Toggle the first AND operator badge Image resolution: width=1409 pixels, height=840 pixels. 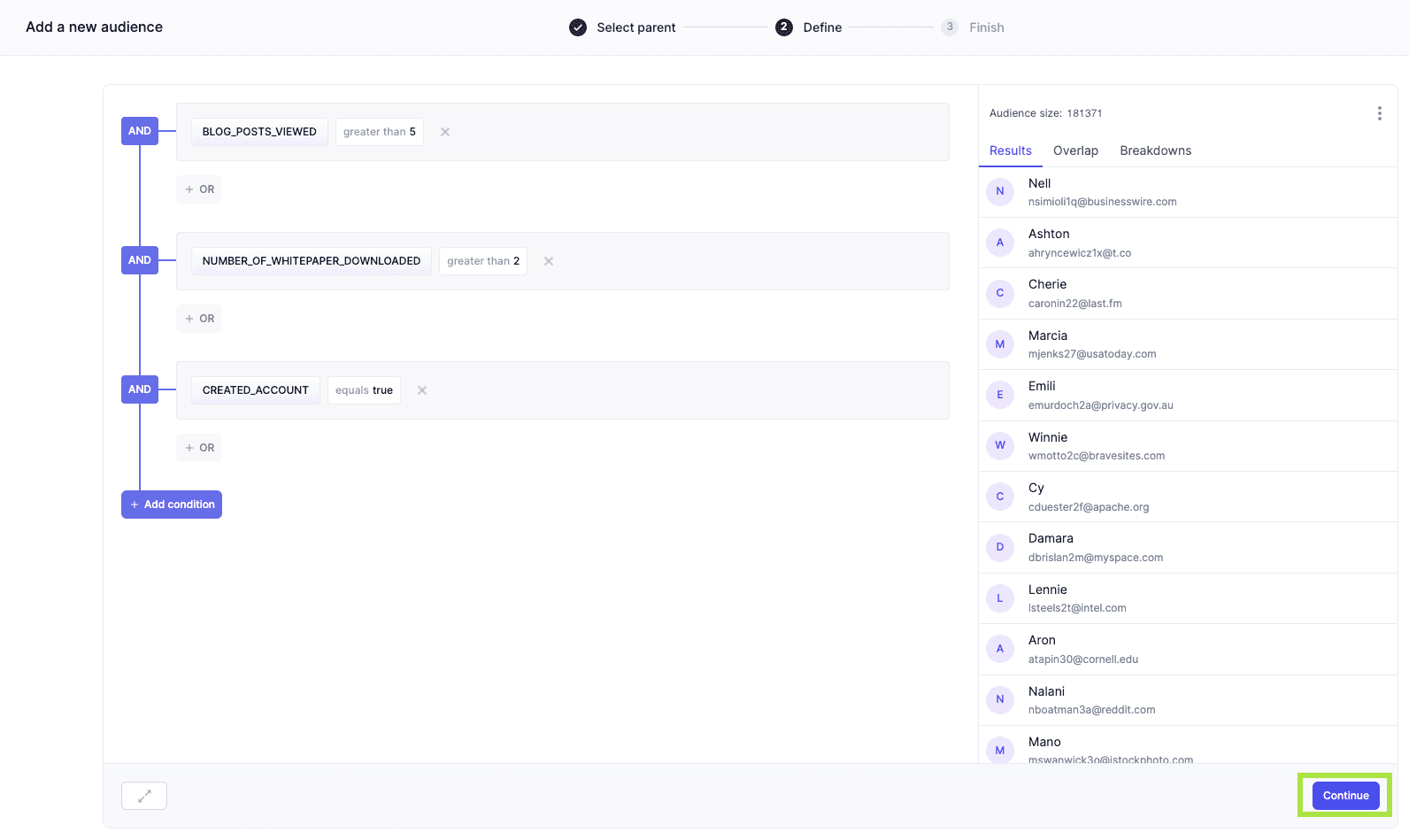[x=140, y=131]
